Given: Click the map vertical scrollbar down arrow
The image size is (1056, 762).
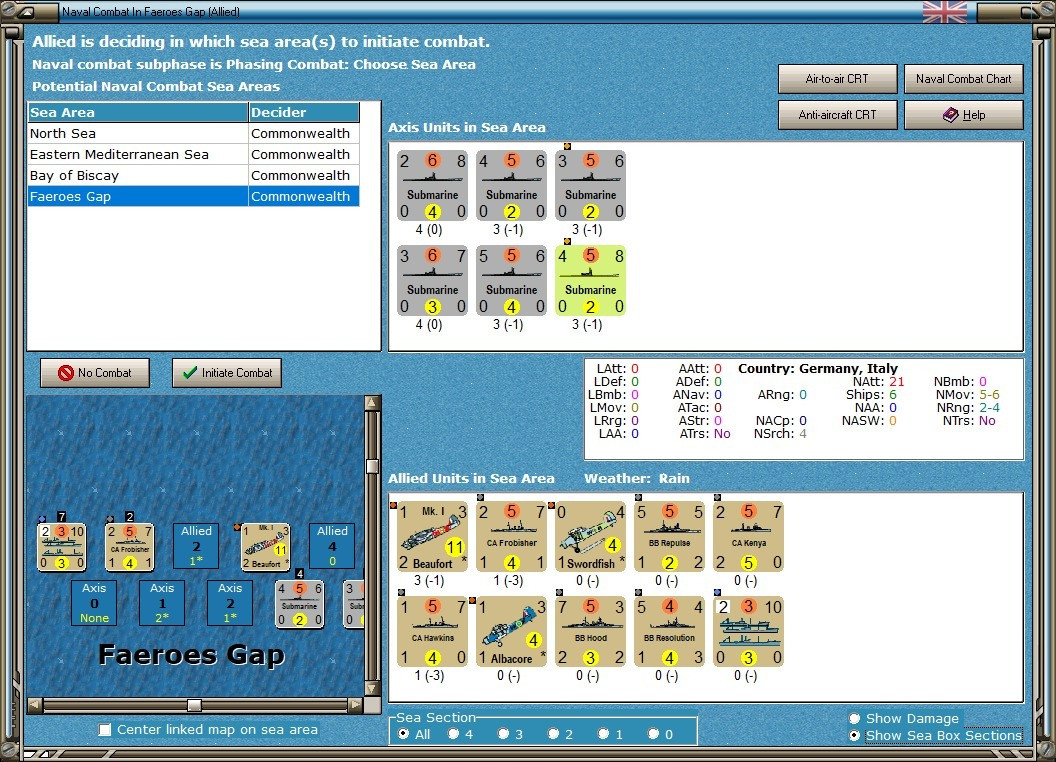Looking at the screenshot, I should (x=372, y=689).
